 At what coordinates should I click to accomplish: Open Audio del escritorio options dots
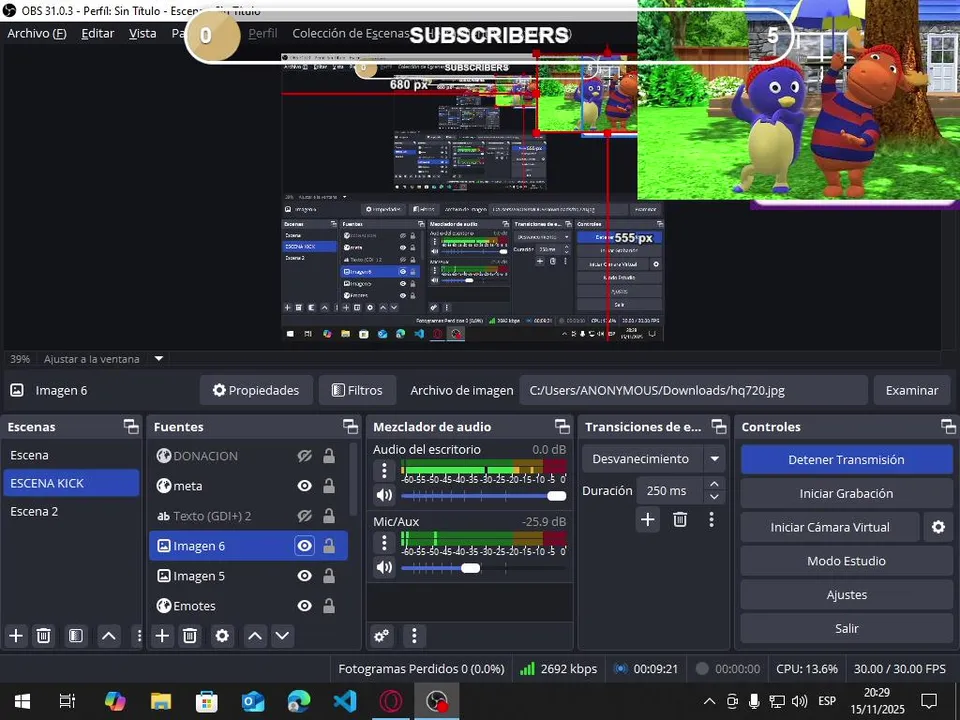[x=384, y=470]
